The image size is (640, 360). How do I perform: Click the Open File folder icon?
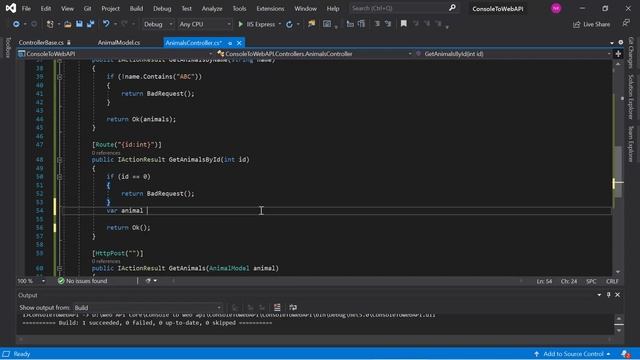[x=68, y=24]
